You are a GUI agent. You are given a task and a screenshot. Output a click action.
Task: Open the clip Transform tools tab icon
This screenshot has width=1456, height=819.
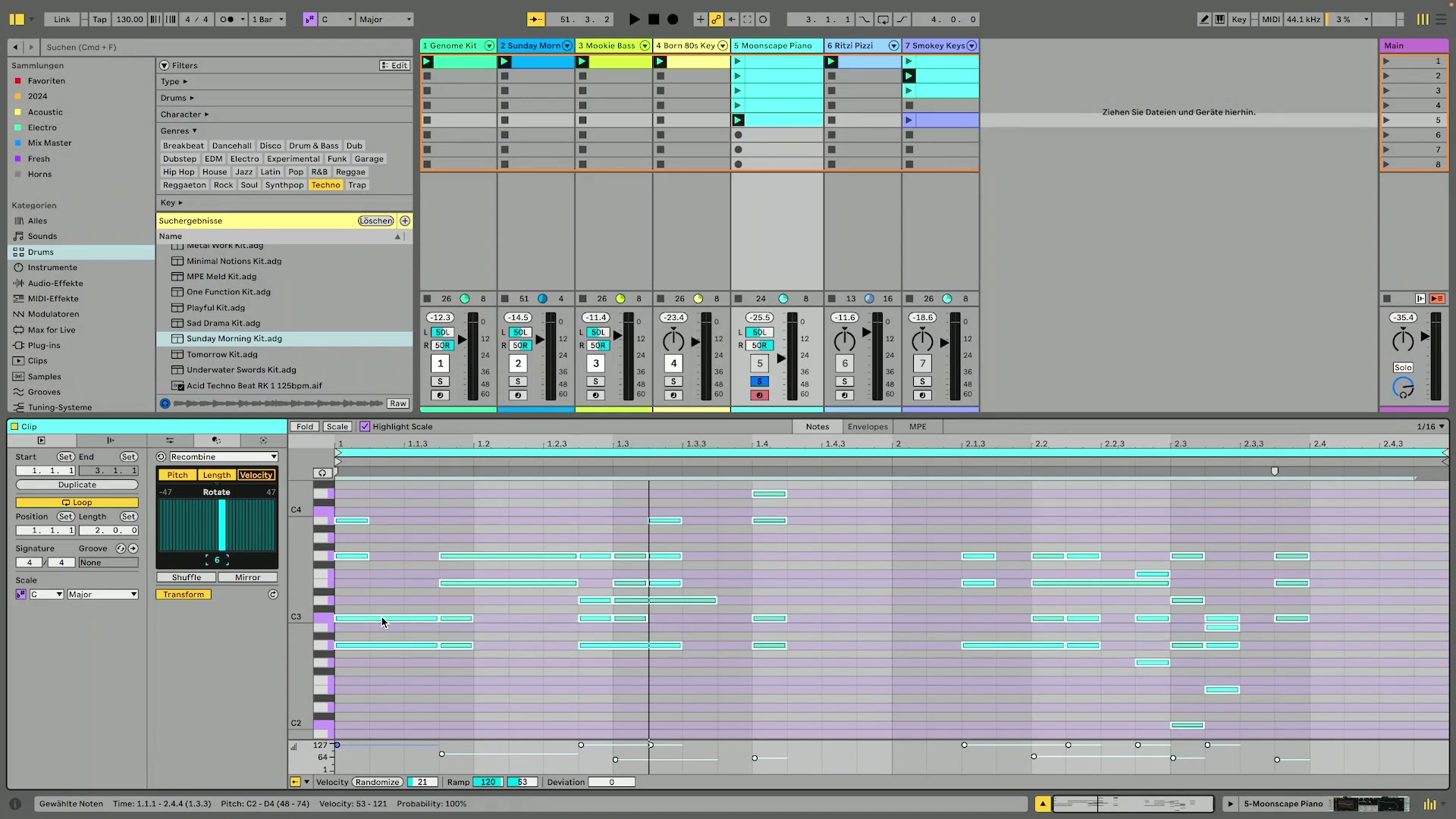216,441
